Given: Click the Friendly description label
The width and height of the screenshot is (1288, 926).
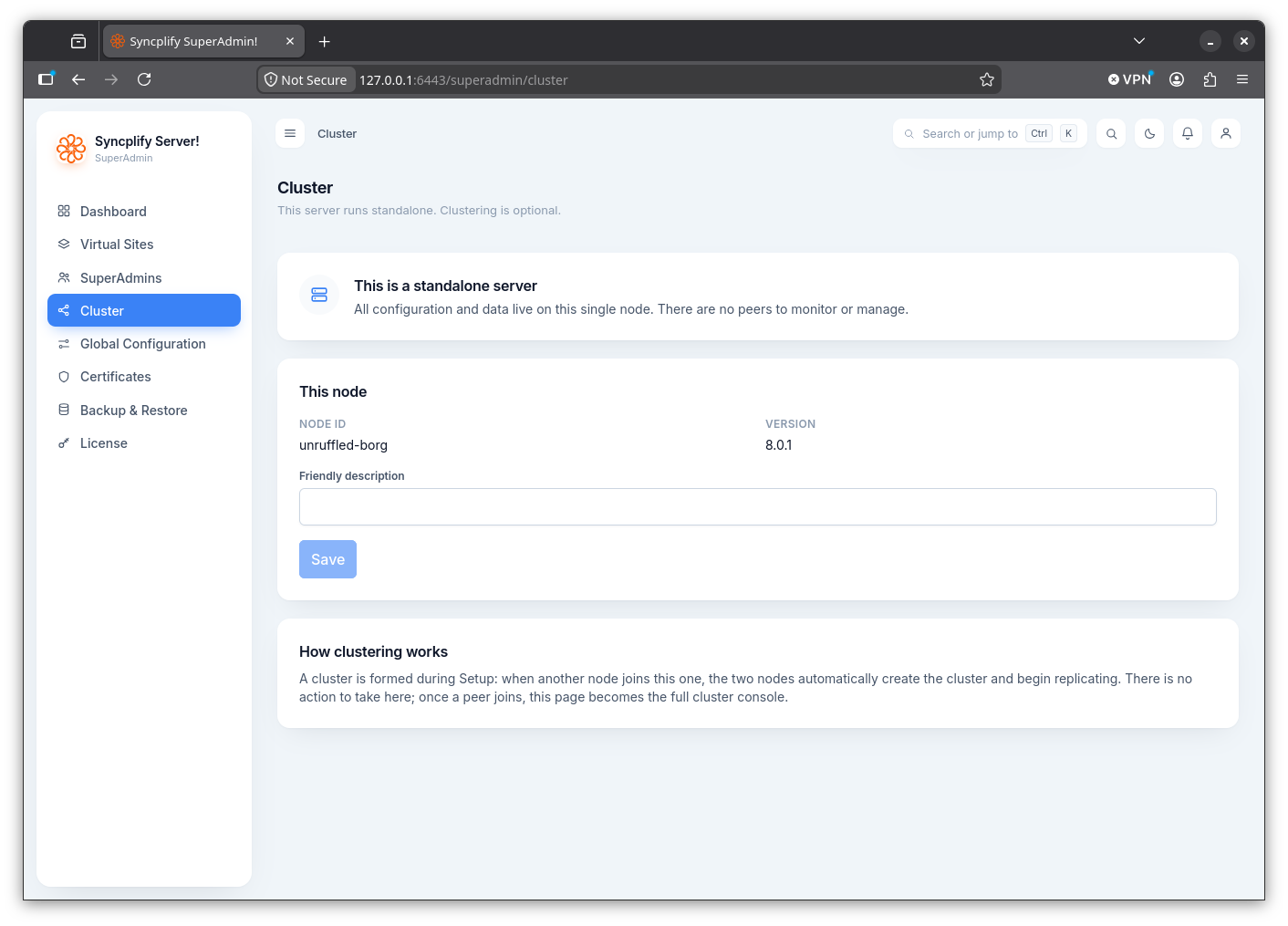Looking at the screenshot, I should (351, 476).
